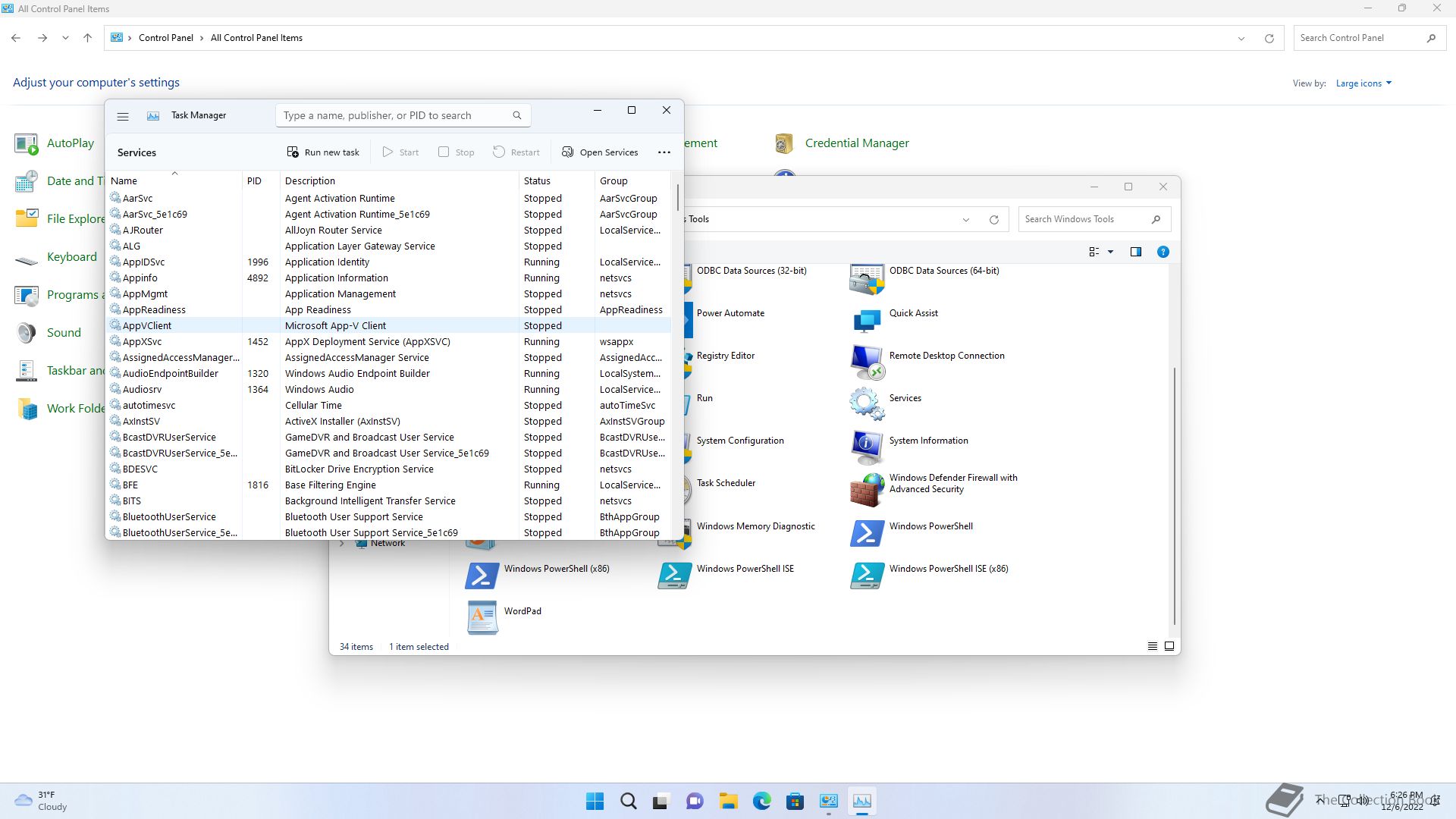Screen dimensions: 1456x819
Task: Refresh the Windows Tools window
Action: click(994, 220)
